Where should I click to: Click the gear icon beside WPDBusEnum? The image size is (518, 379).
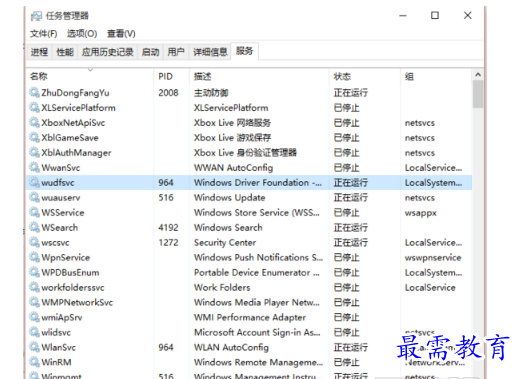(x=34, y=272)
